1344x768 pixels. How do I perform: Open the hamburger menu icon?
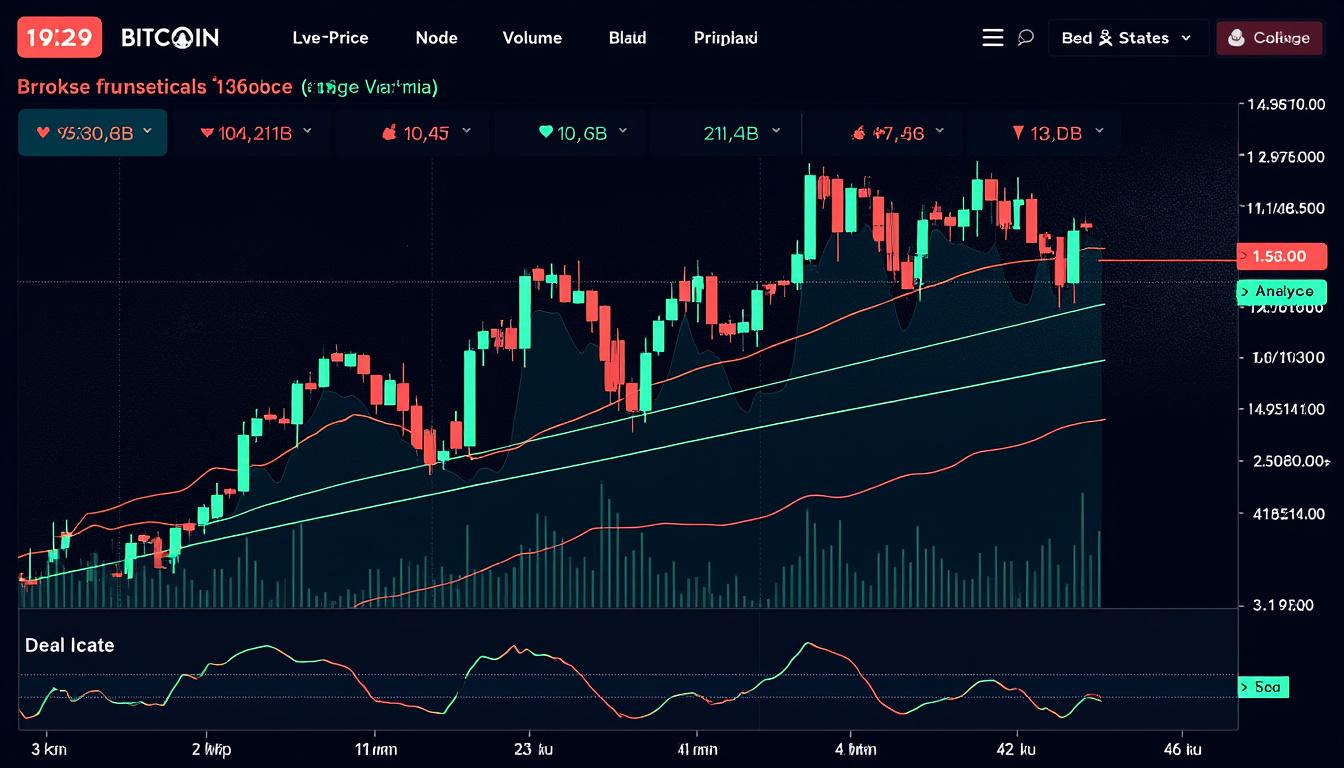coord(992,37)
